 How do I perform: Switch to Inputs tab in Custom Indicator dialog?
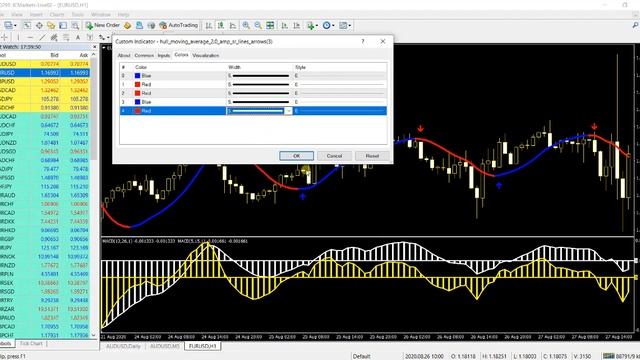(164, 56)
